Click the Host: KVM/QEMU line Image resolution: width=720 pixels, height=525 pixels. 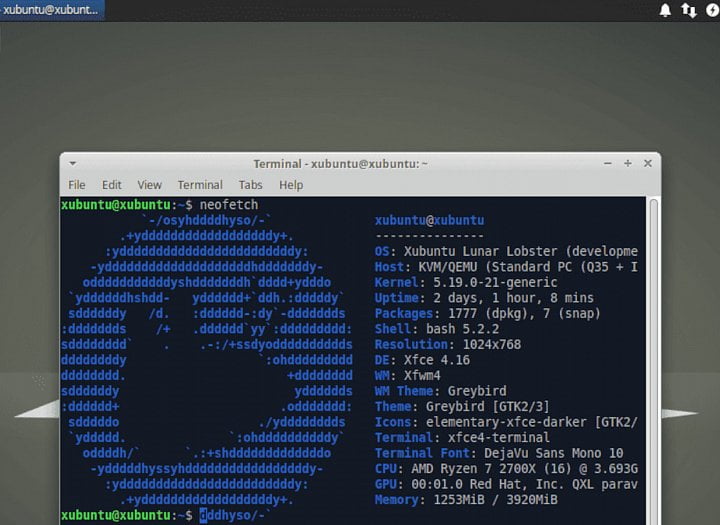[x=506, y=267]
